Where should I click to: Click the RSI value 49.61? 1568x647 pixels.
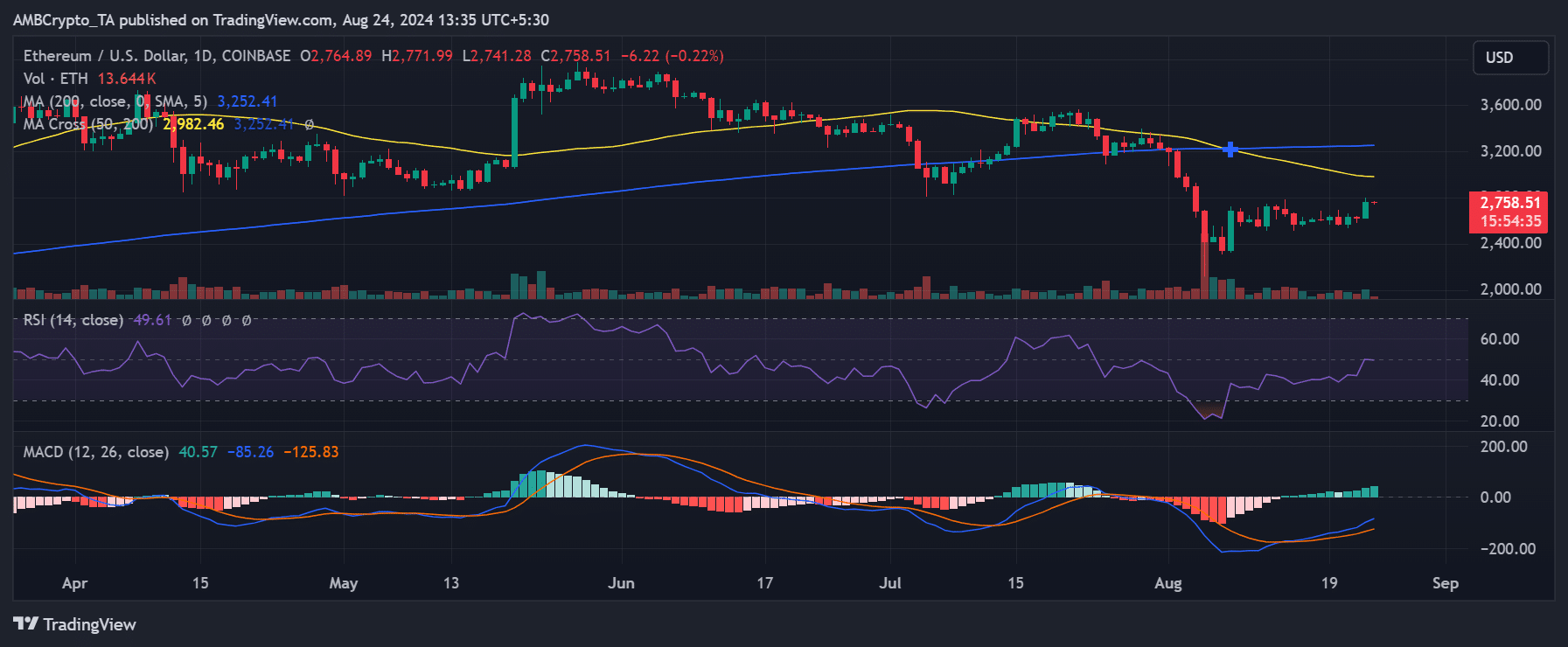(x=152, y=320)
